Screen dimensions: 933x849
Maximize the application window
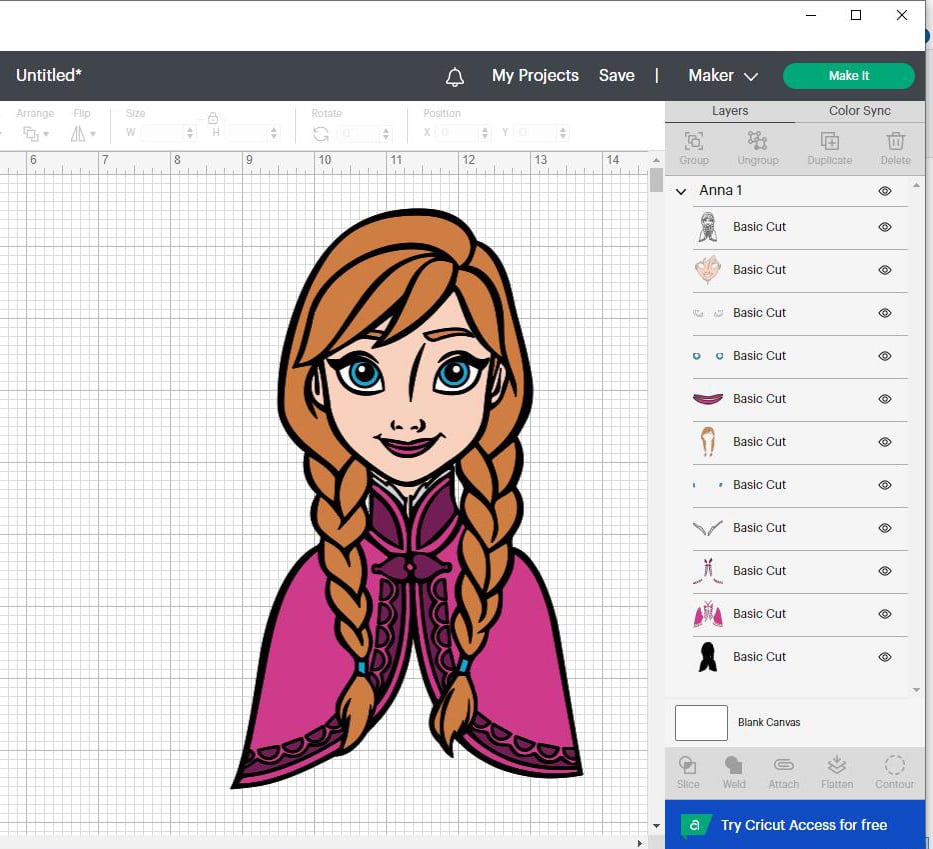[x=856, y=15]
